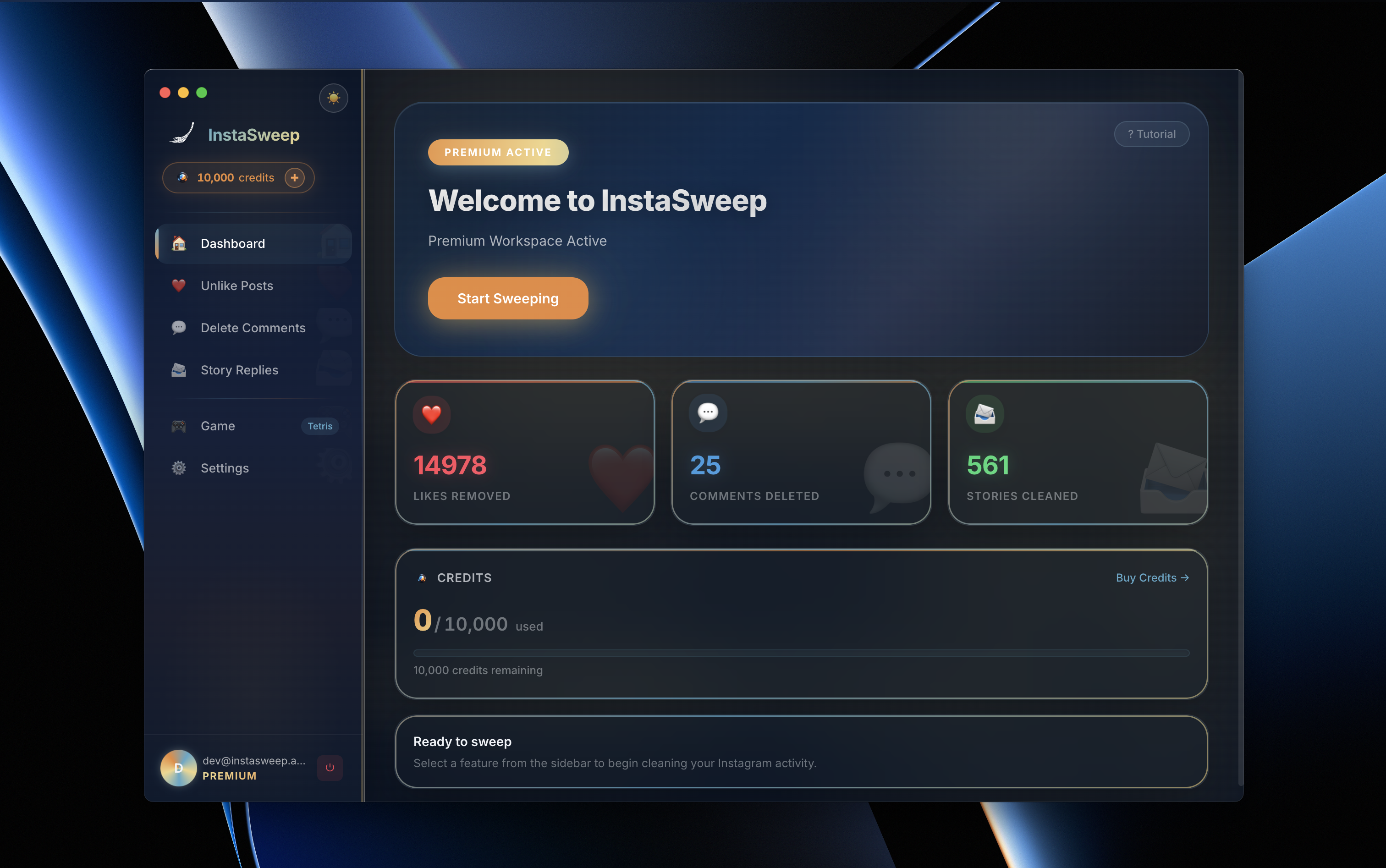Click the chat icon on Comments Deleted card
This screenshot has height=868, width=1386.
[x=707, y=413]
